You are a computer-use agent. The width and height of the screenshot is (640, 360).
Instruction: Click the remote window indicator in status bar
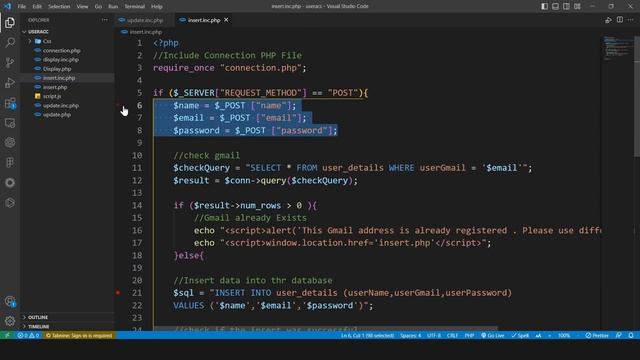coord(7,336)
